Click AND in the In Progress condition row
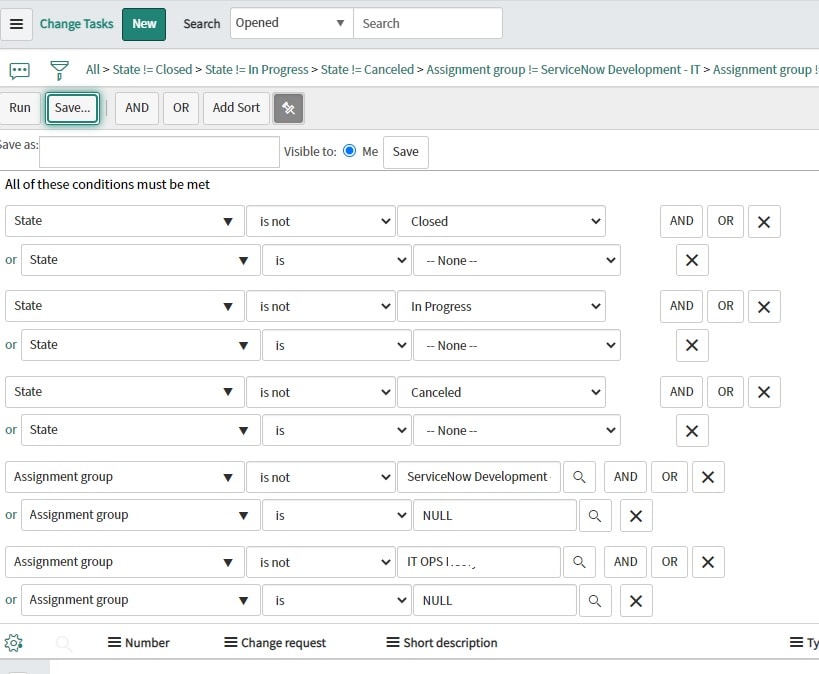 pyautogui.click(x=682, y=306)
